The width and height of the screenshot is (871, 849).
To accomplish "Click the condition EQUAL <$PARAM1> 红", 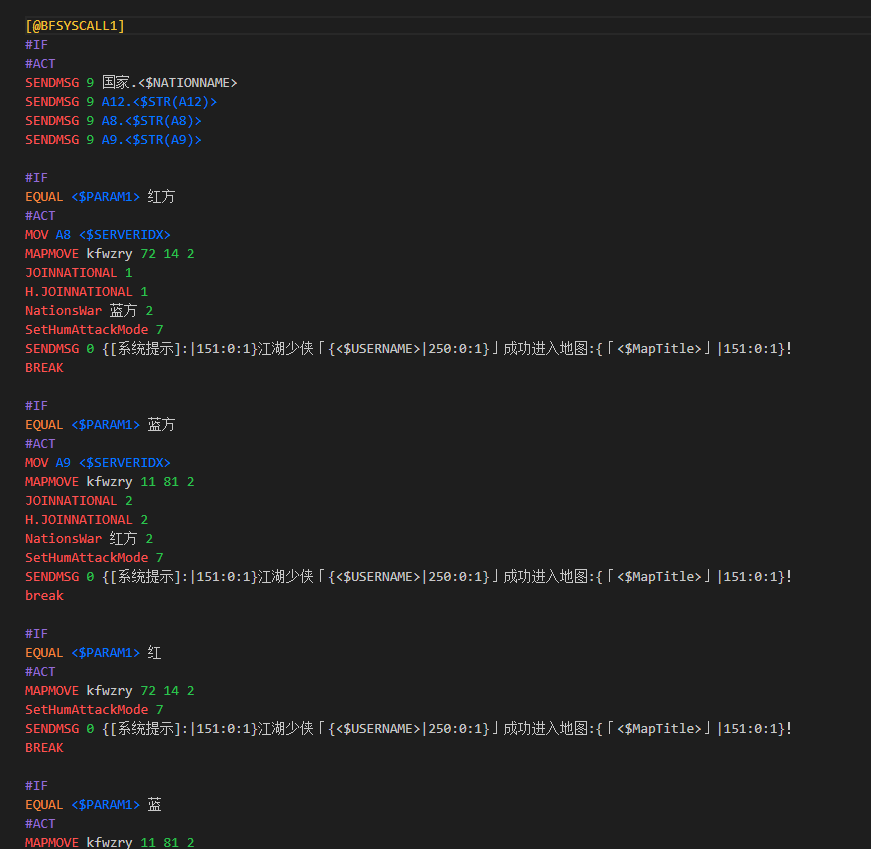I will point(93,653).
